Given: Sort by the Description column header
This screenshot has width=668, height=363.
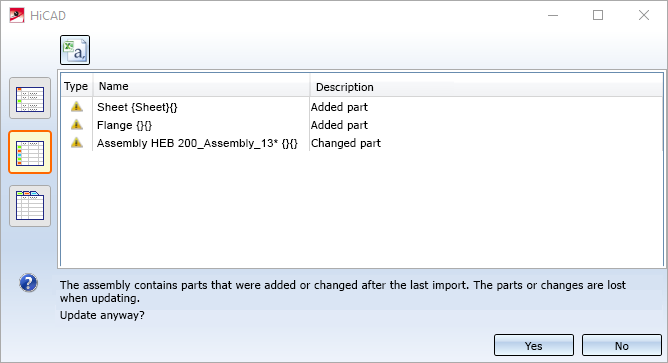Looking at the screenshot, I should (486, 86).
